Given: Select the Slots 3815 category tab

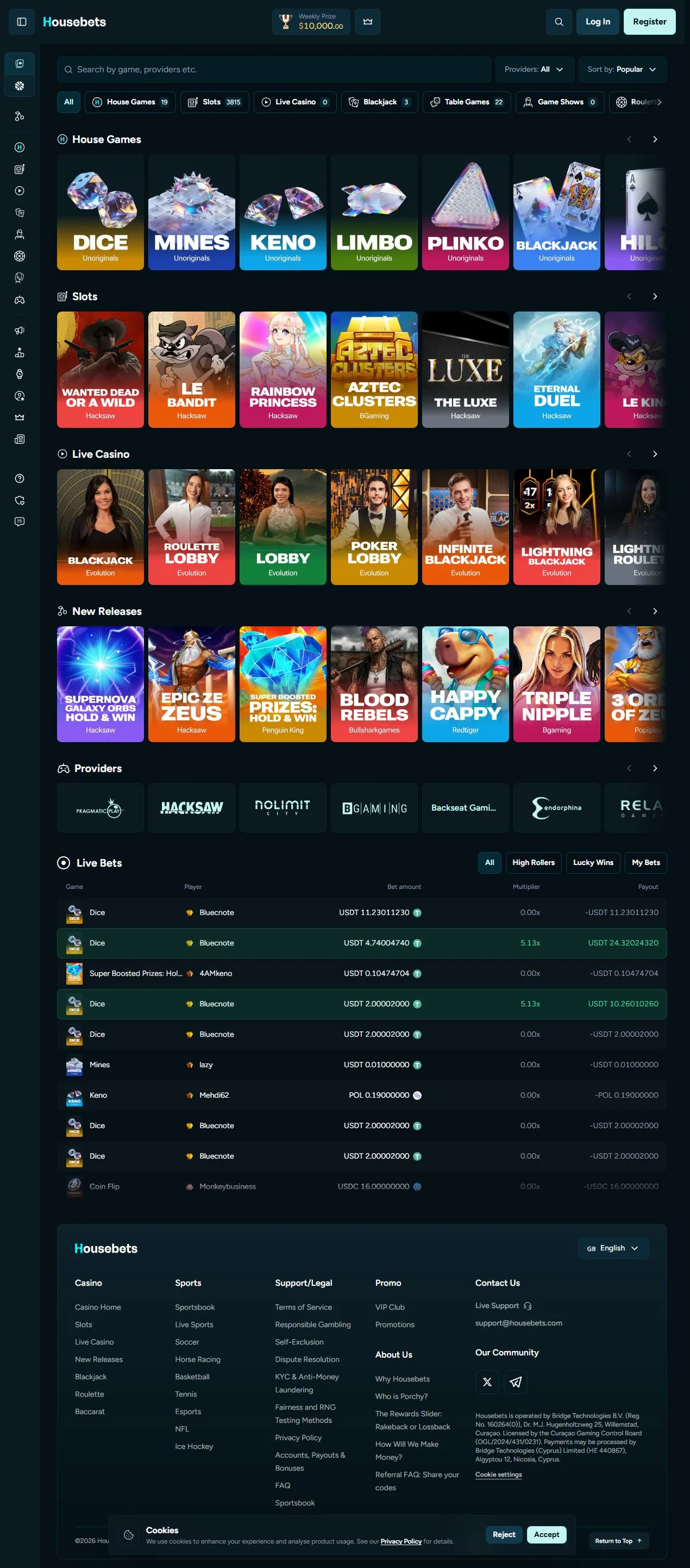Looking at the screenshot, I should (x=214, y=102).
